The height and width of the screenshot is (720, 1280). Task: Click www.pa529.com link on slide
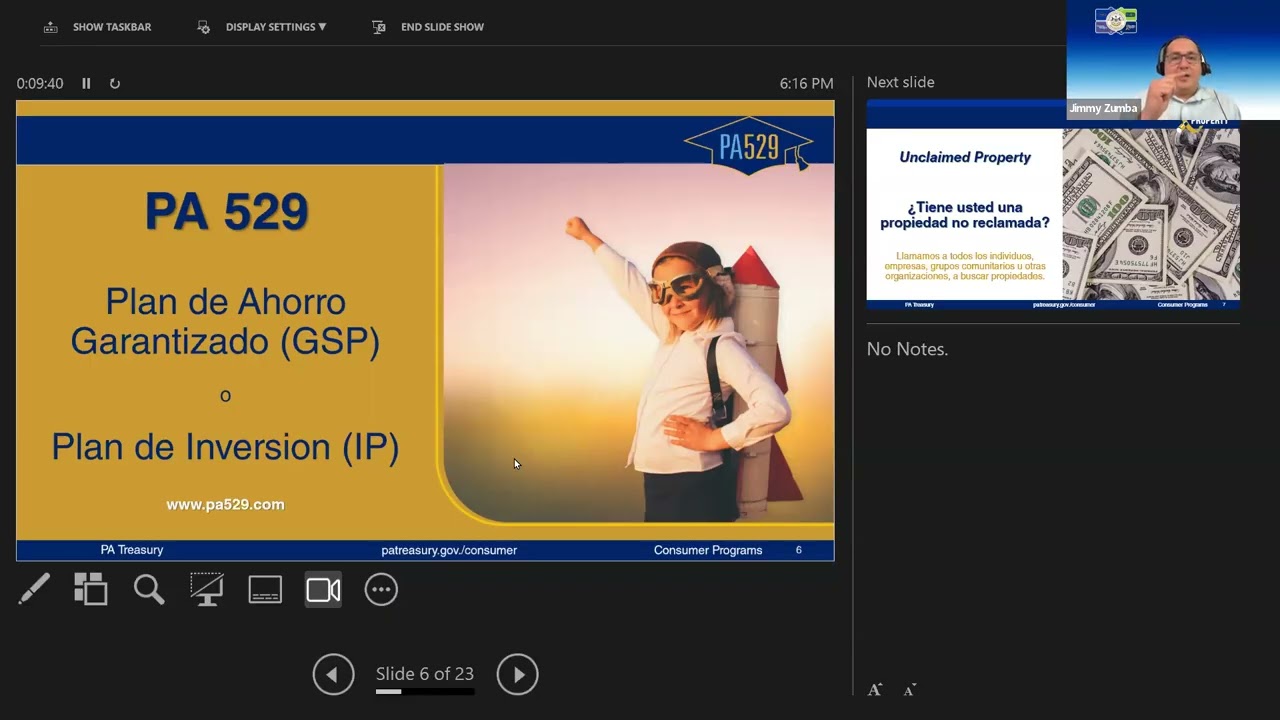point(225,505)
